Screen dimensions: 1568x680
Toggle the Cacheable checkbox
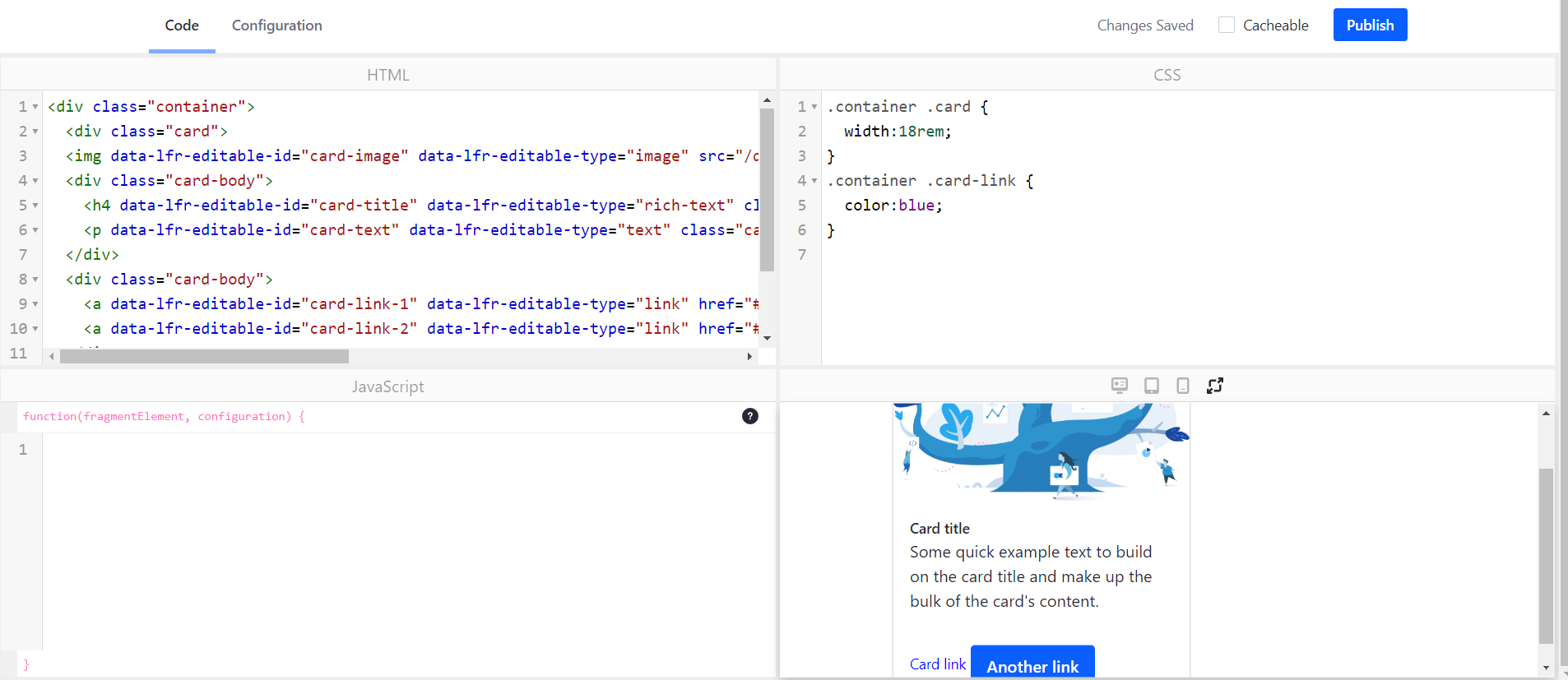tap(1227, 25)
